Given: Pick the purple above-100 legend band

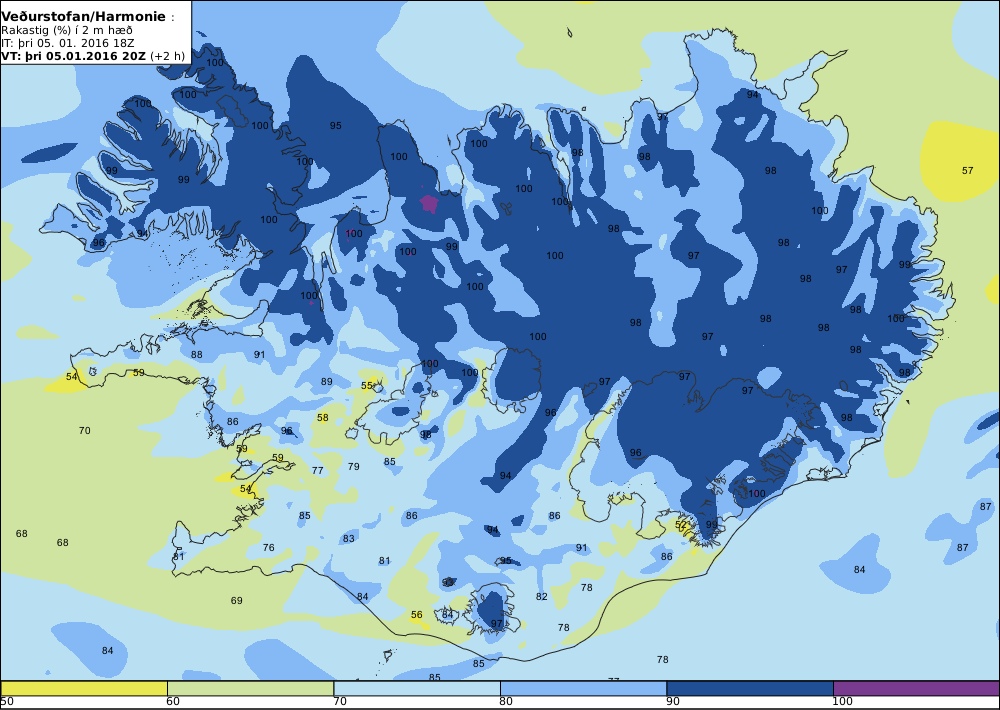Looking at the screenshot, I should 916,688.
